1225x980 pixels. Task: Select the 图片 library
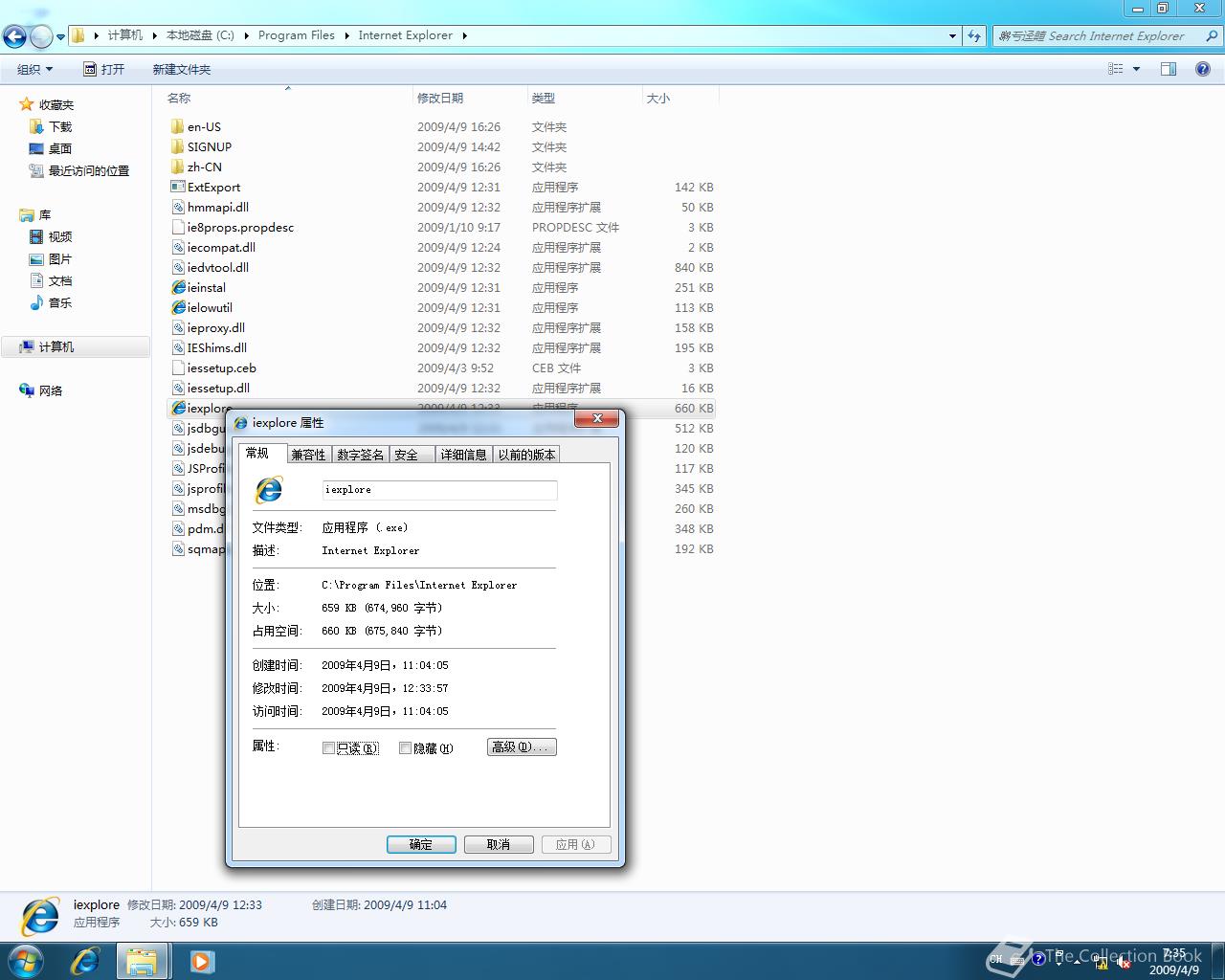coord(60,258)
